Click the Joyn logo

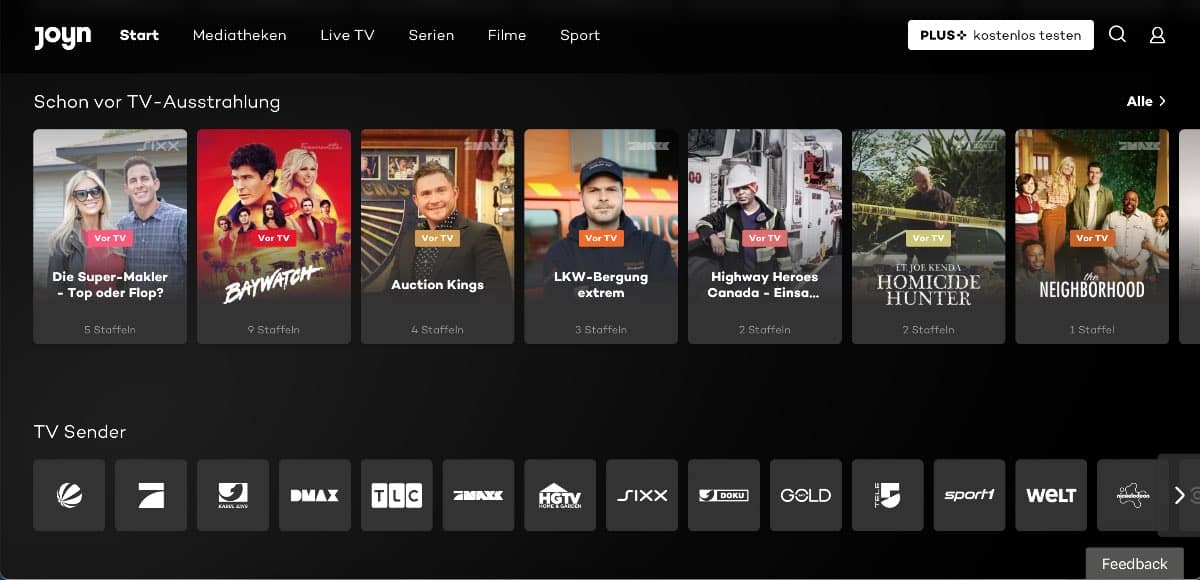pos(62,36)
